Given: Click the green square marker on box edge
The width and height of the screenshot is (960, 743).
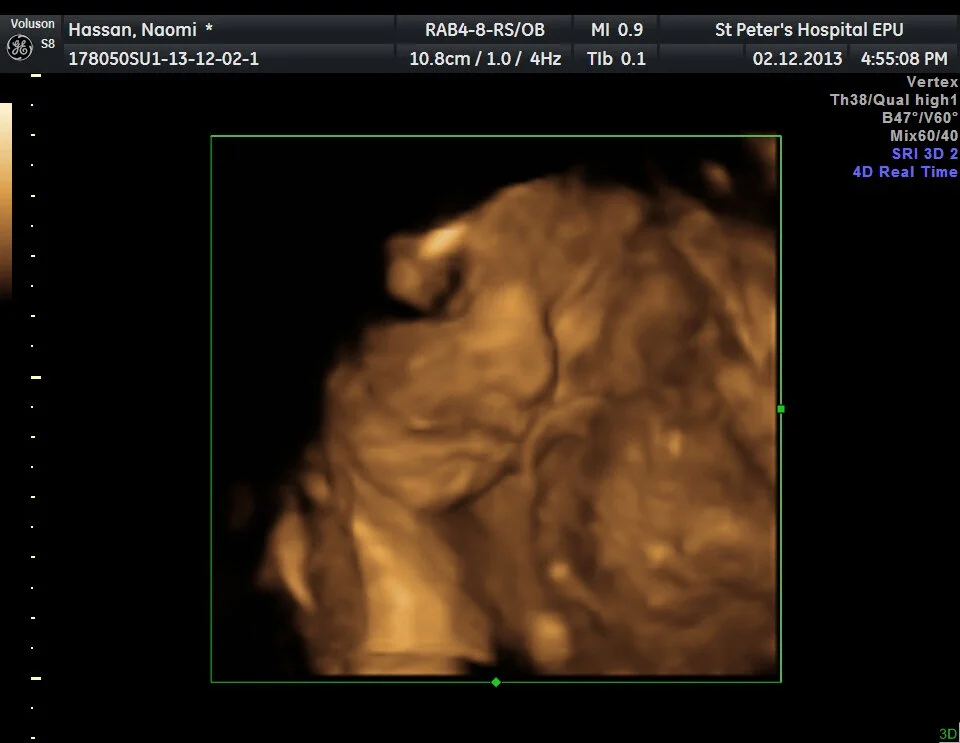Looking at the screenshot, I should pyautogui.click(x=781, y=409).
